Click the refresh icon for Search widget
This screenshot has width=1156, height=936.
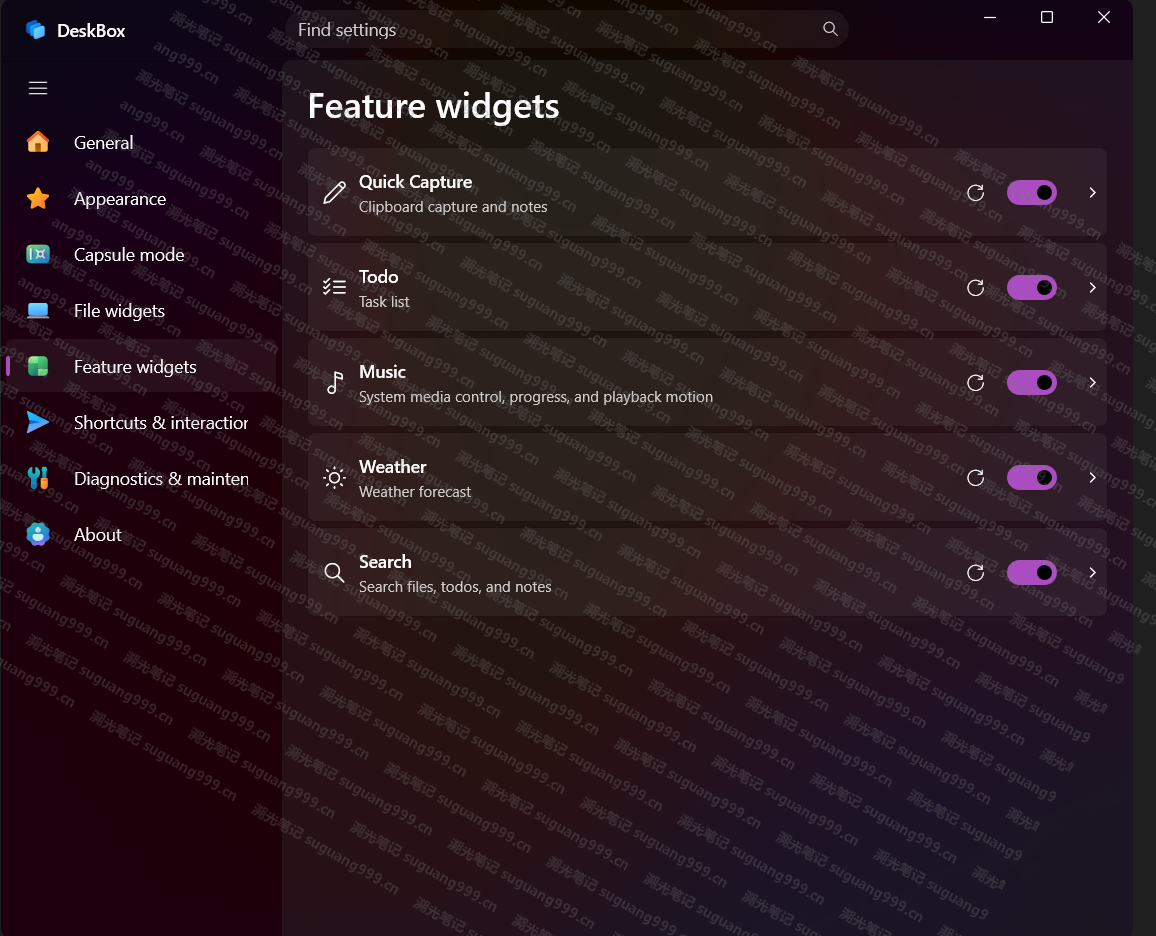point(975,573)
